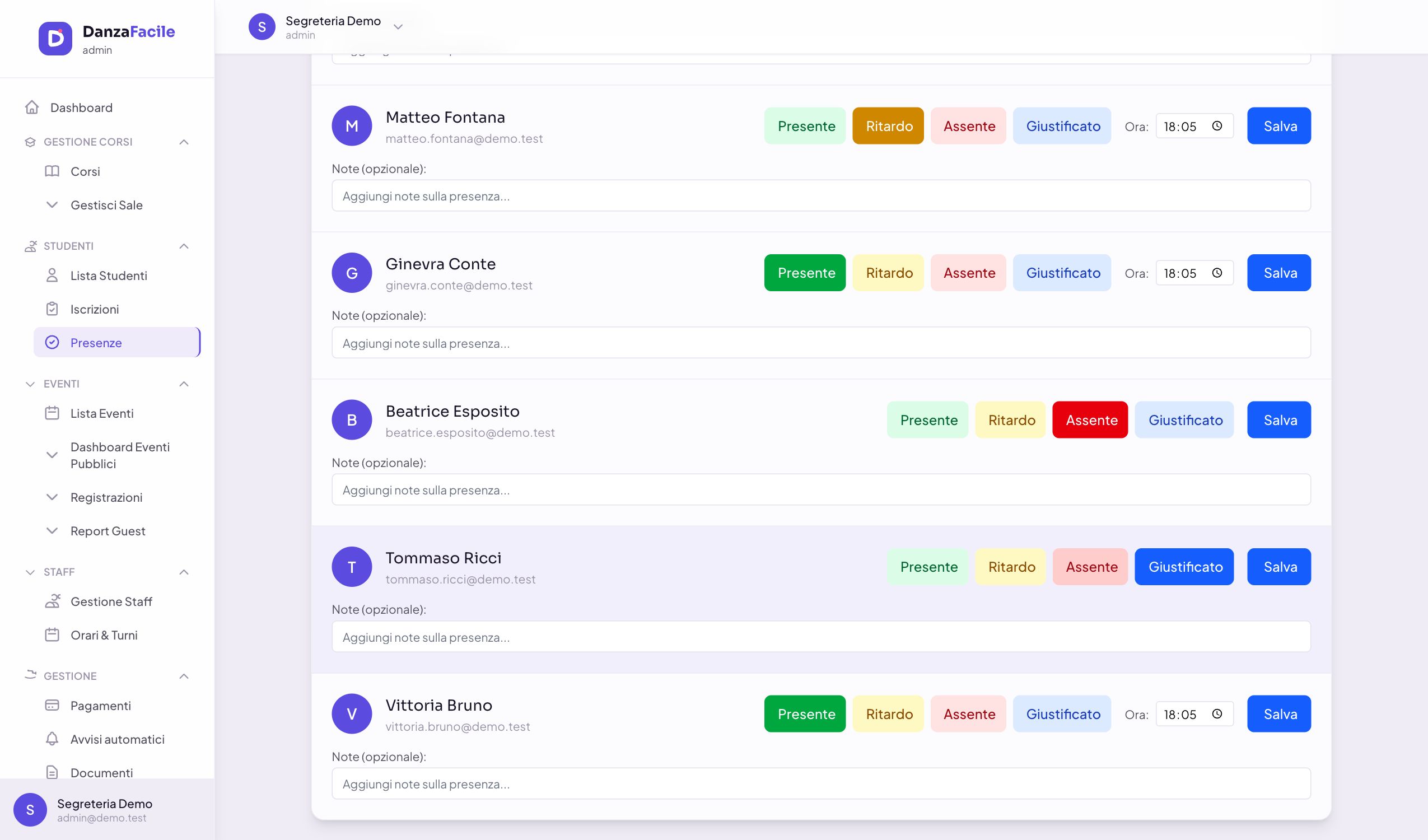1428x840 pixels.
Task: Collapse the GESTIONE CORSI section
Action: (x=184, y=142)
